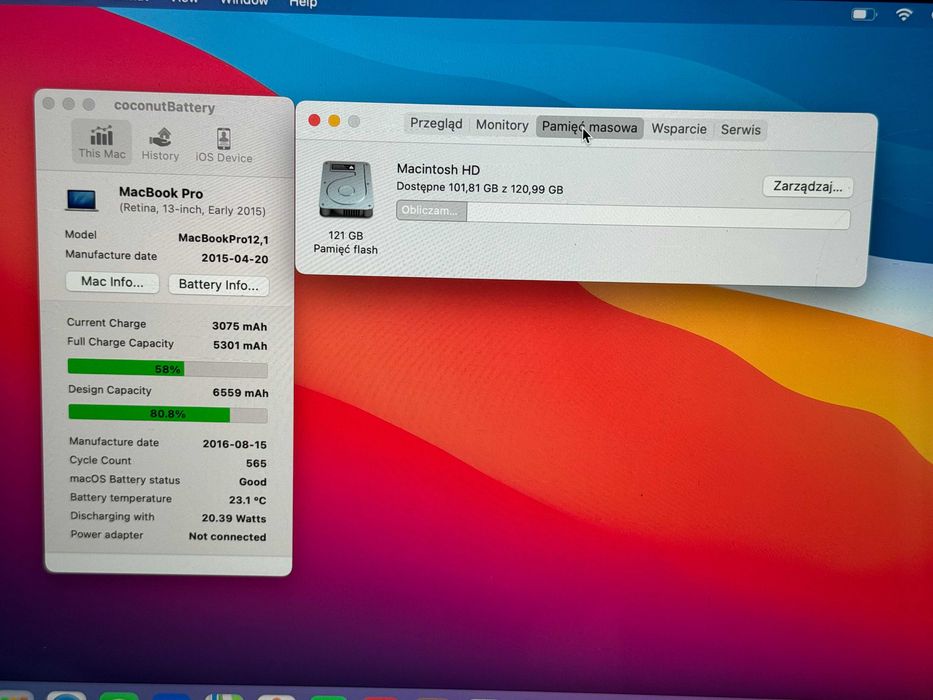Click the 20.39 Watts discharging value

click(x=234, y=518)
